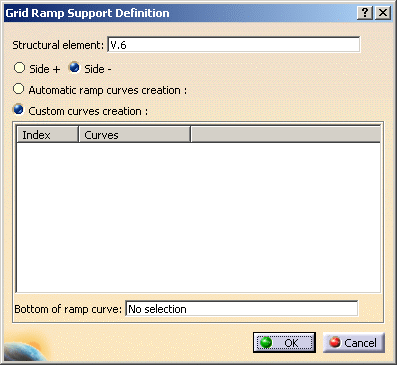Click the dialog title bar
Screen dimensions: 397x365
(180, 13)
